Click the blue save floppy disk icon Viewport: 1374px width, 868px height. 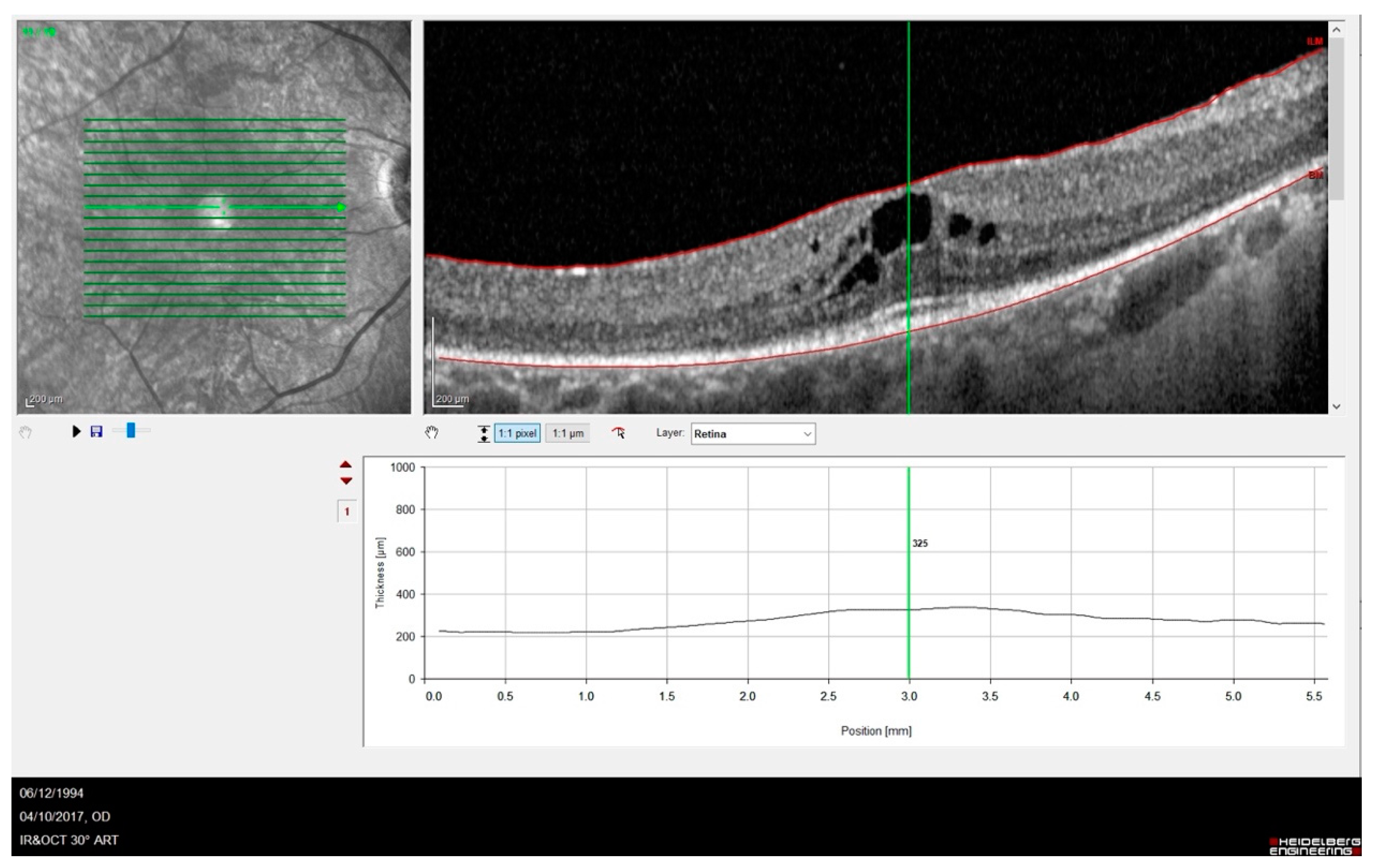[96, 432]
